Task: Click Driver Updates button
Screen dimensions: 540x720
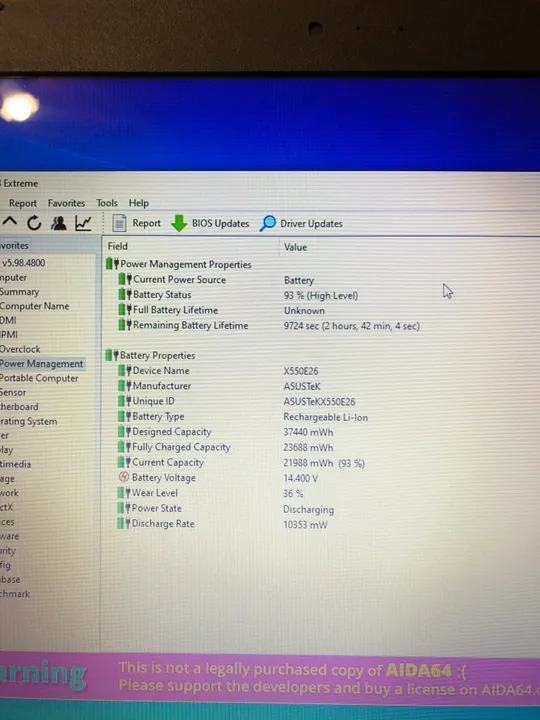Action: point(301,223)
